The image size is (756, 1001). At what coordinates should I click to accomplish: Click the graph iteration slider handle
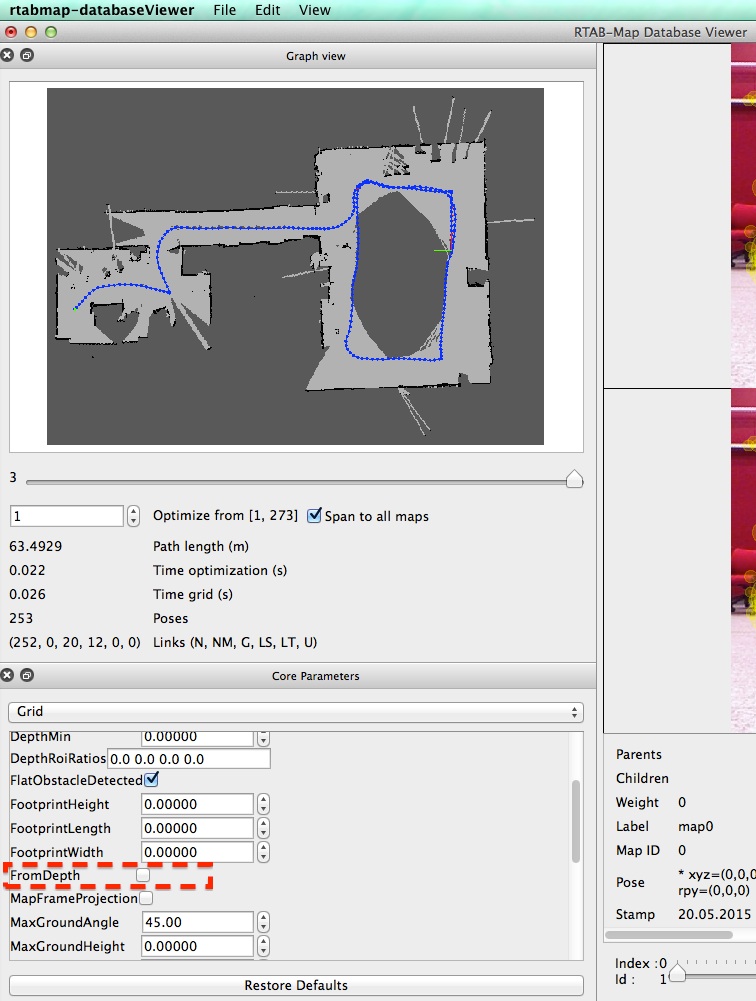[574, 481]
